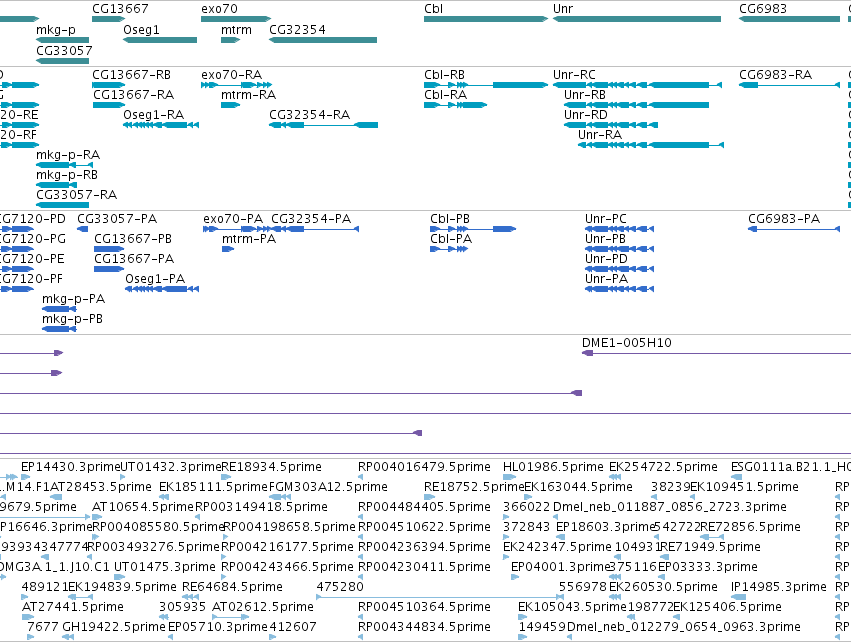Click the Unr-RD transcript

611,125
